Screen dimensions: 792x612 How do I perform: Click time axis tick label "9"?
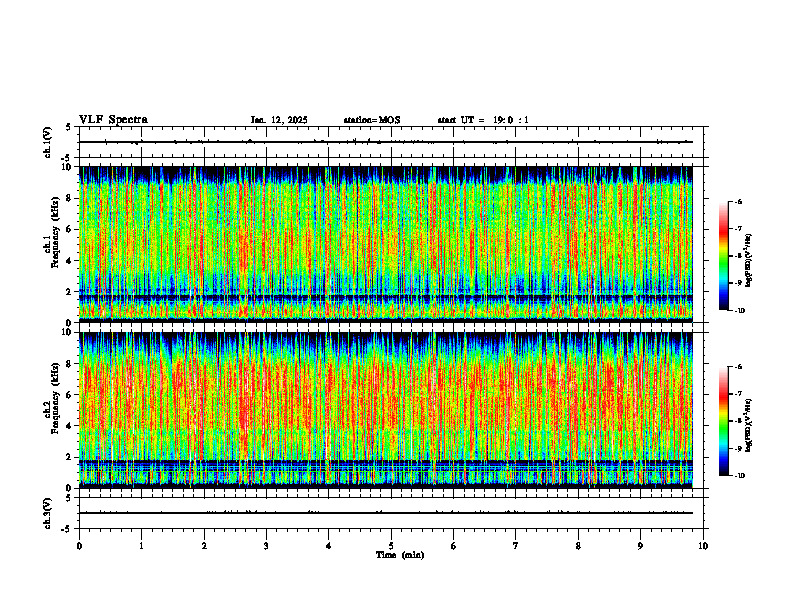pyautogui.click(x=640, y=546)
